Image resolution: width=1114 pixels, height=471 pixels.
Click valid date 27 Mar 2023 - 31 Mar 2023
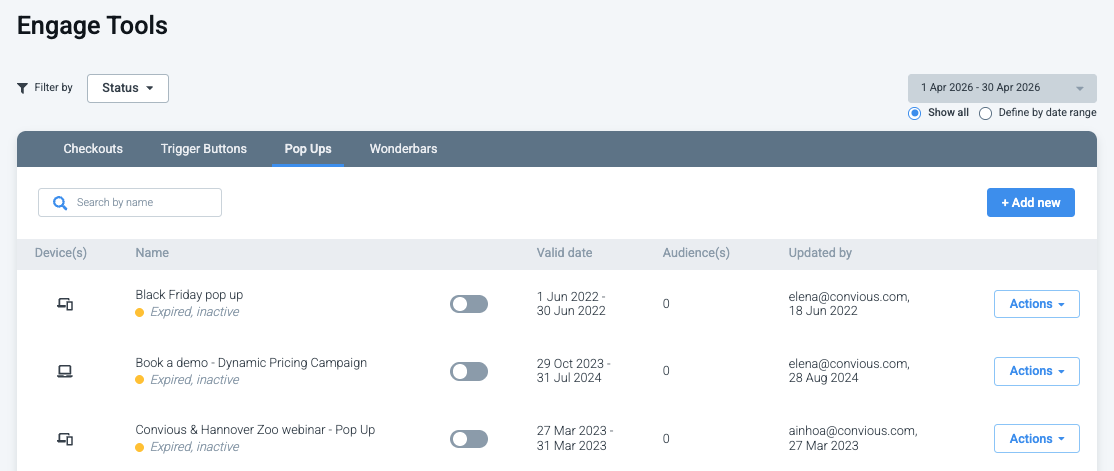tap(575, 438)
